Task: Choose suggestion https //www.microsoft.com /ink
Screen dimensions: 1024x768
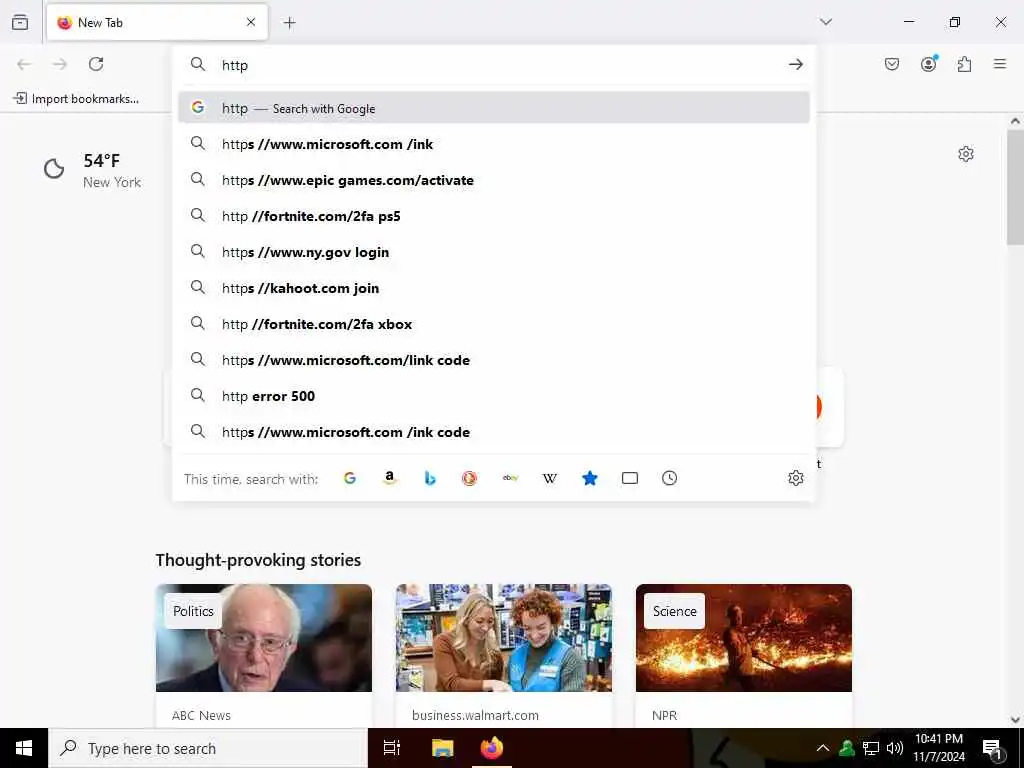Action: (x=494, y=144)
